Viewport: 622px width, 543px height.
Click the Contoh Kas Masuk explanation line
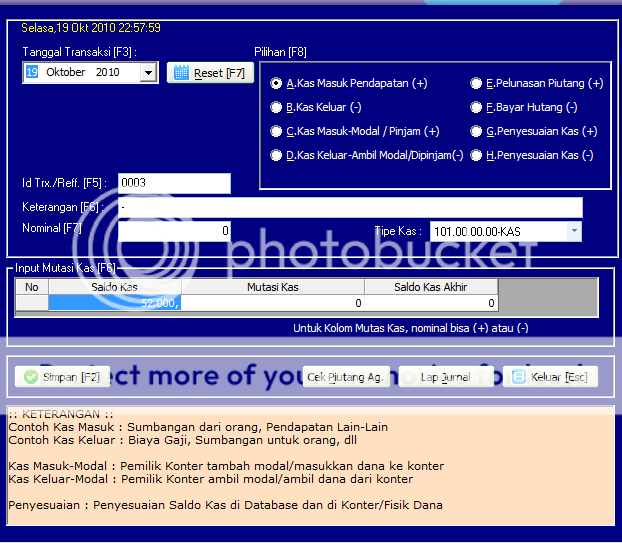(198, 427)
